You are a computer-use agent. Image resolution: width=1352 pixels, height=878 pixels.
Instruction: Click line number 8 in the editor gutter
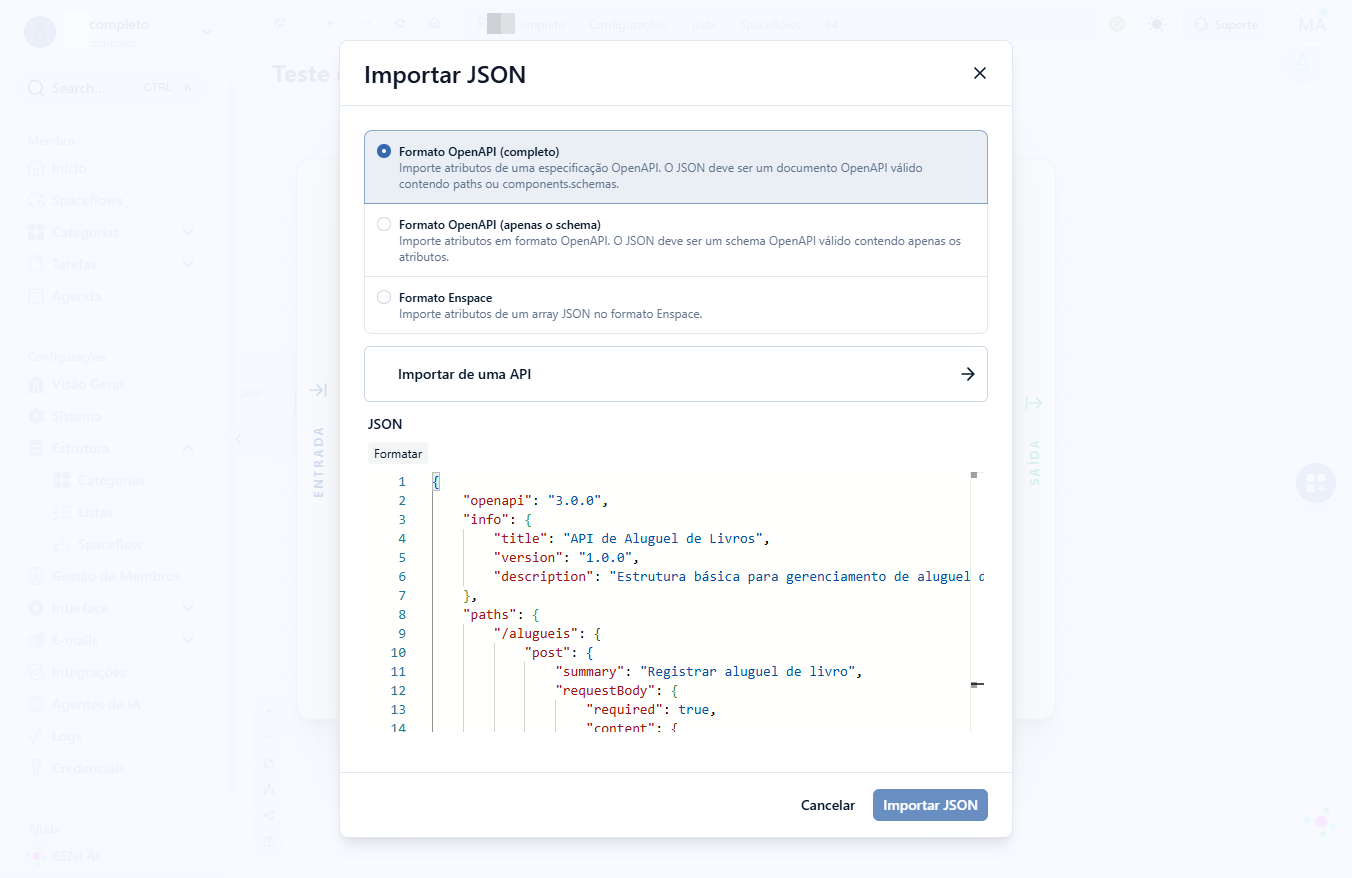tap(402, 614)
